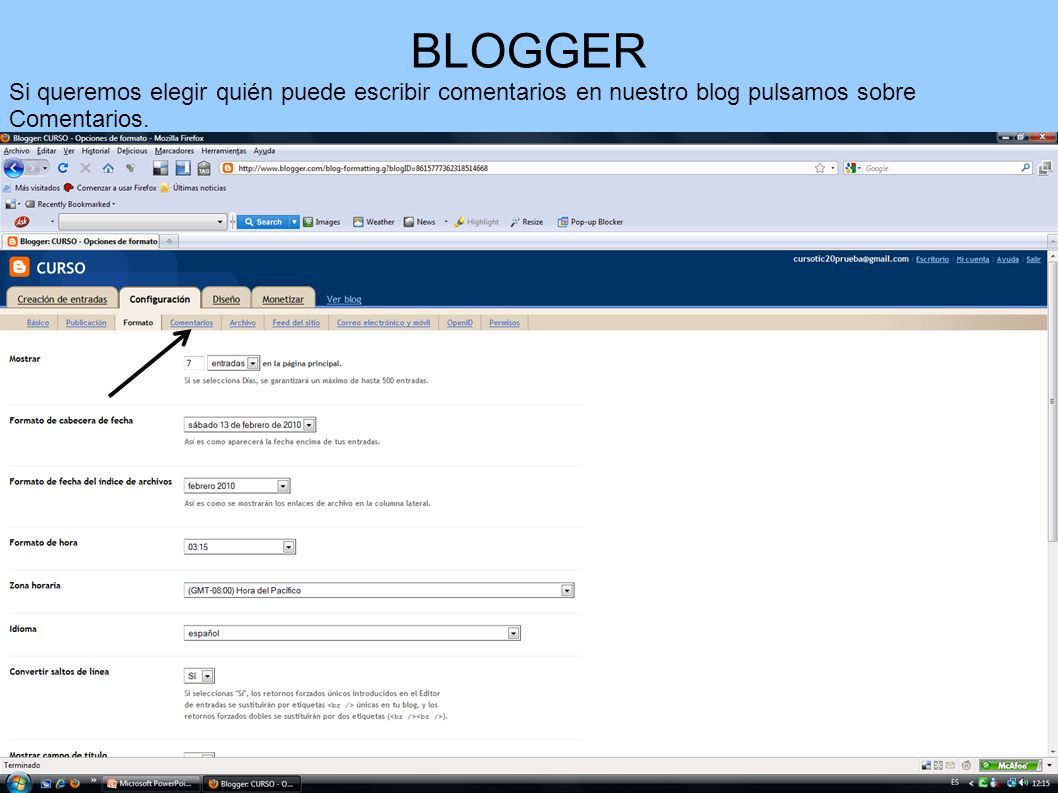Click the McAfee status button
Viewport: 1058px width, 793px height.
click(1010, 765)
